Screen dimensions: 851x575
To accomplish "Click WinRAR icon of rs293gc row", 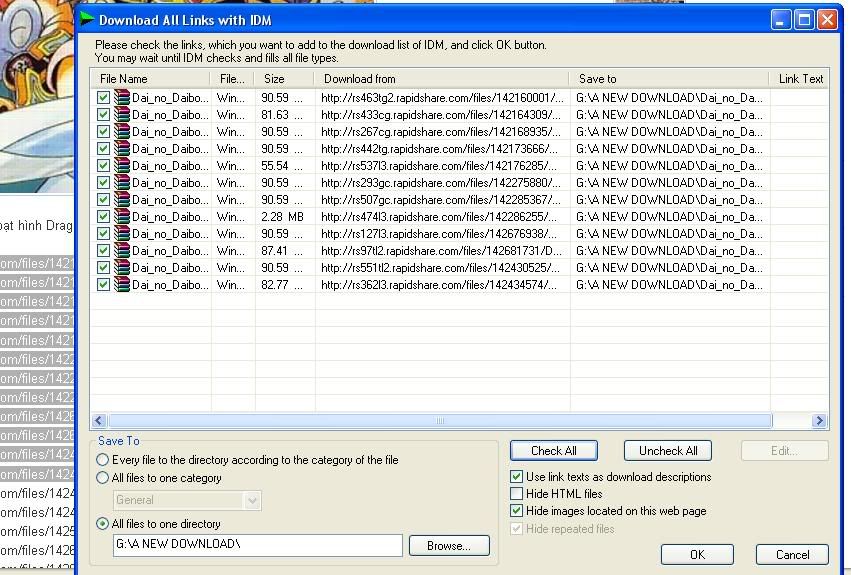I will (122, 182).
